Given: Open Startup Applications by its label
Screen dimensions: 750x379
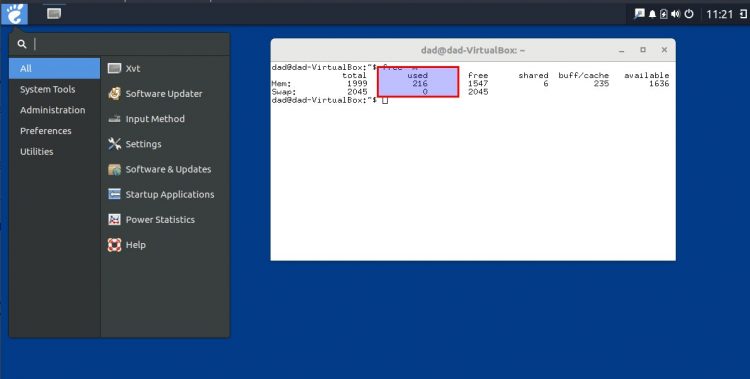Looking at the screenshot, I should 170,195.
